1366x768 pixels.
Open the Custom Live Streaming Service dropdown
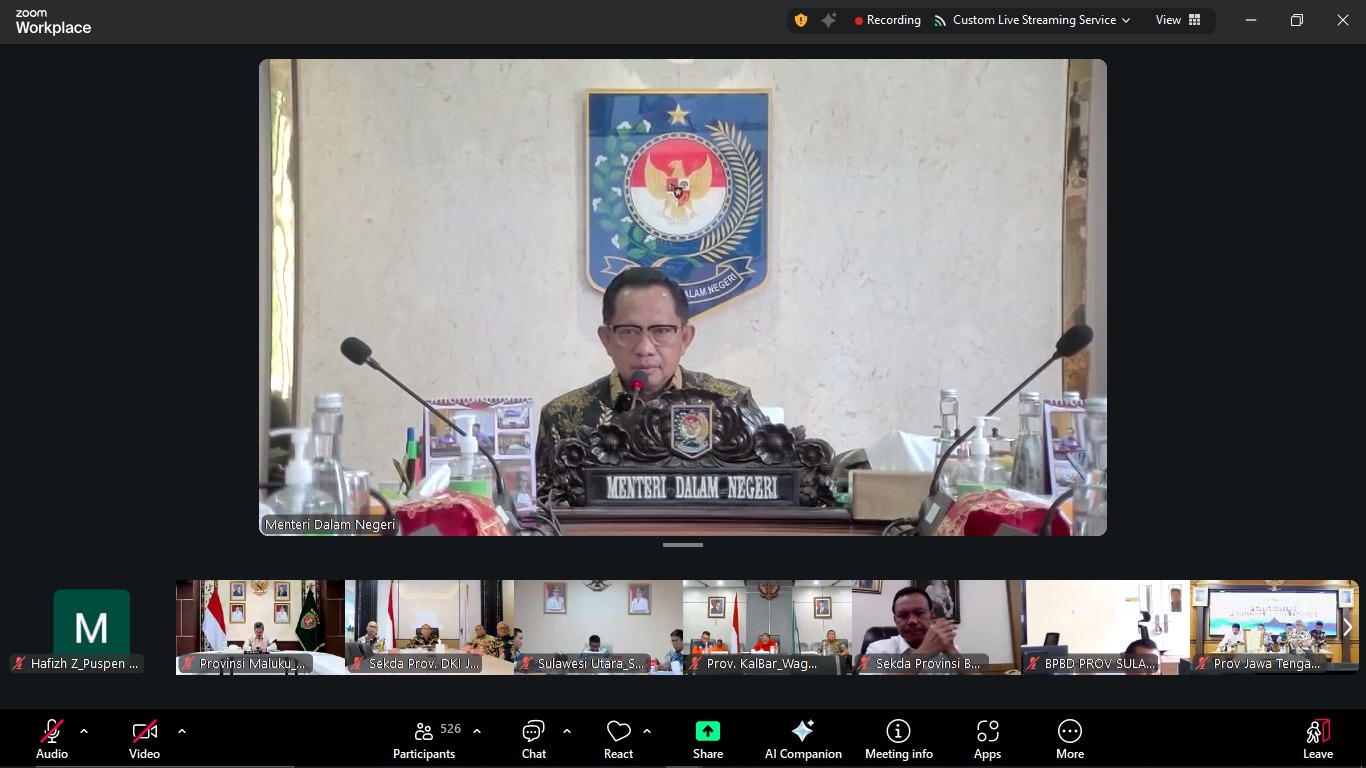1035,19
